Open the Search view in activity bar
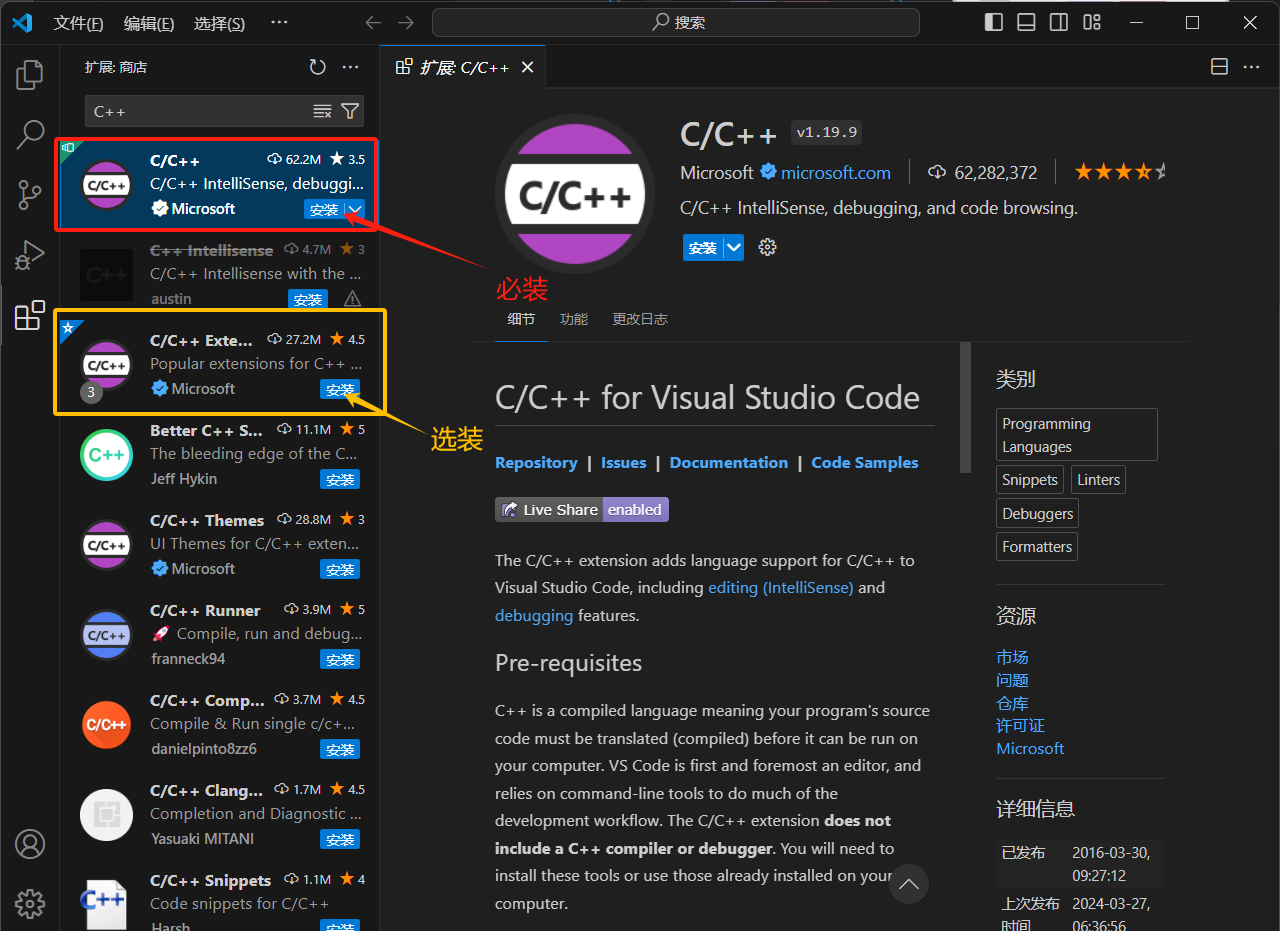Image resolution: width=1280 pixels, height=931 pixels. [30, 134]
